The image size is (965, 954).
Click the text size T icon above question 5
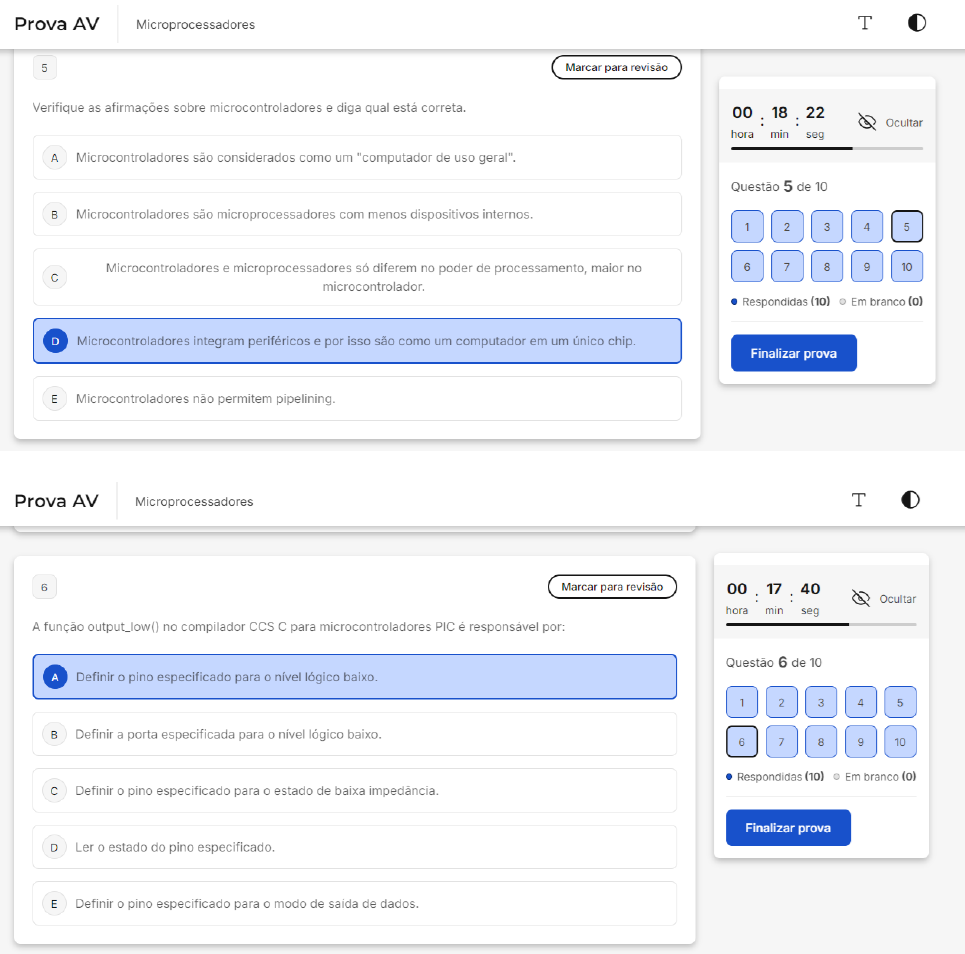point(866,23)
